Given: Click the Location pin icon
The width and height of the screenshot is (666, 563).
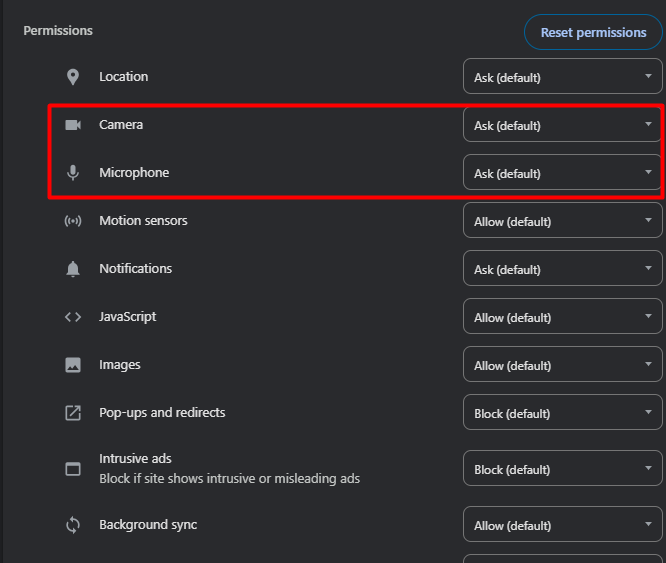Looking at the screenshot, I should tap(73, 77).
